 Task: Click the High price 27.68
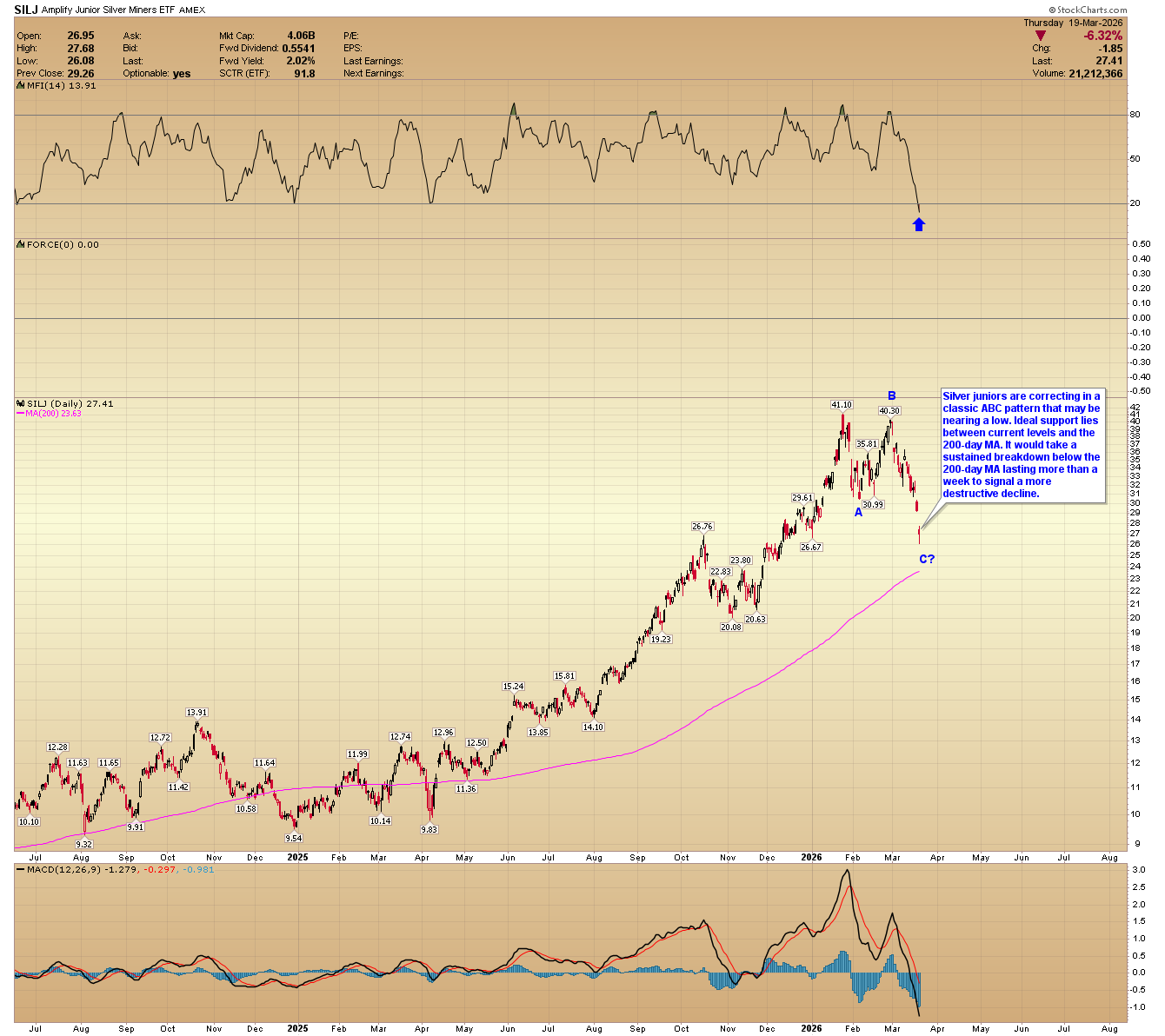(81, 49)
